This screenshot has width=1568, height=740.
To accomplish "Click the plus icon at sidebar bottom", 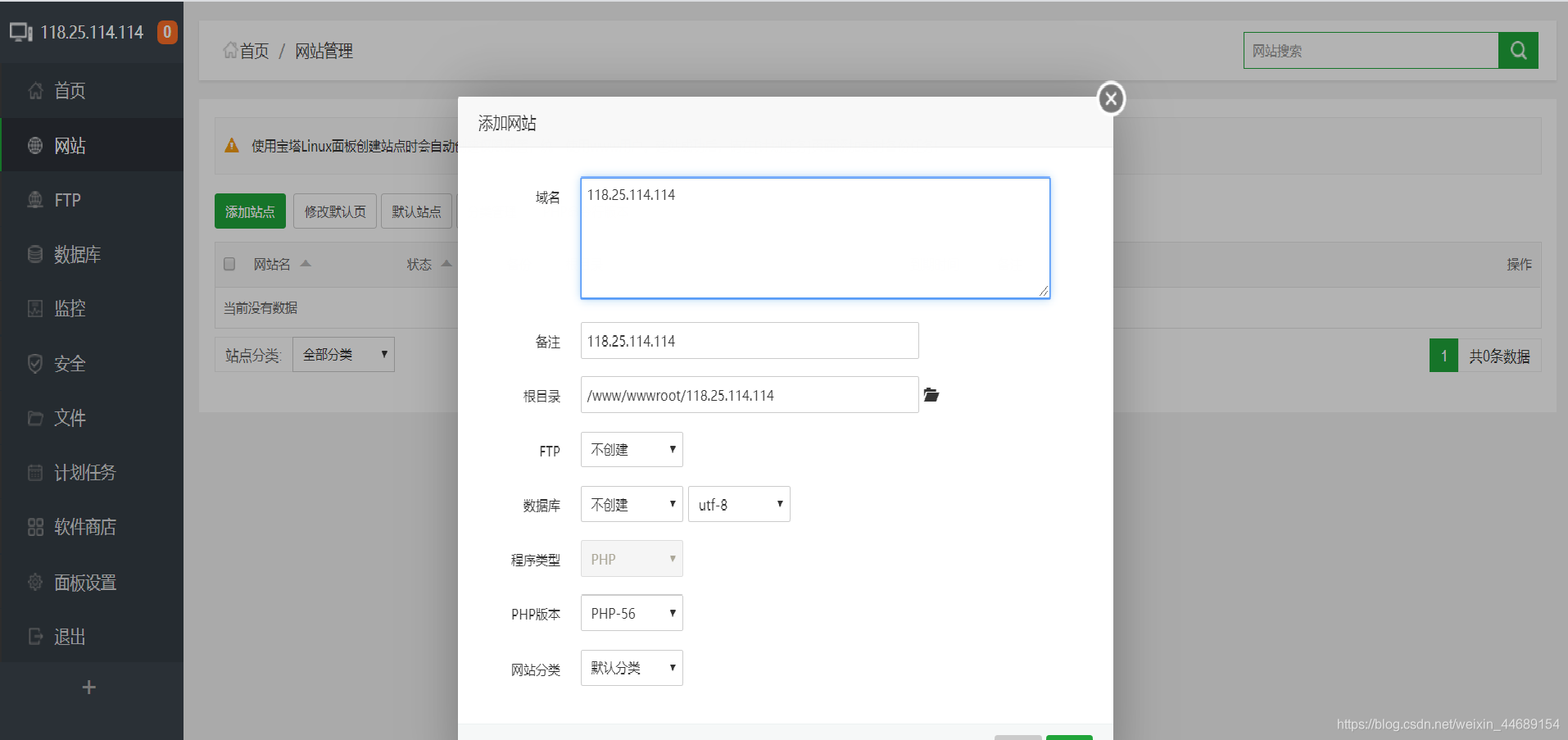I will coord(89,688).
